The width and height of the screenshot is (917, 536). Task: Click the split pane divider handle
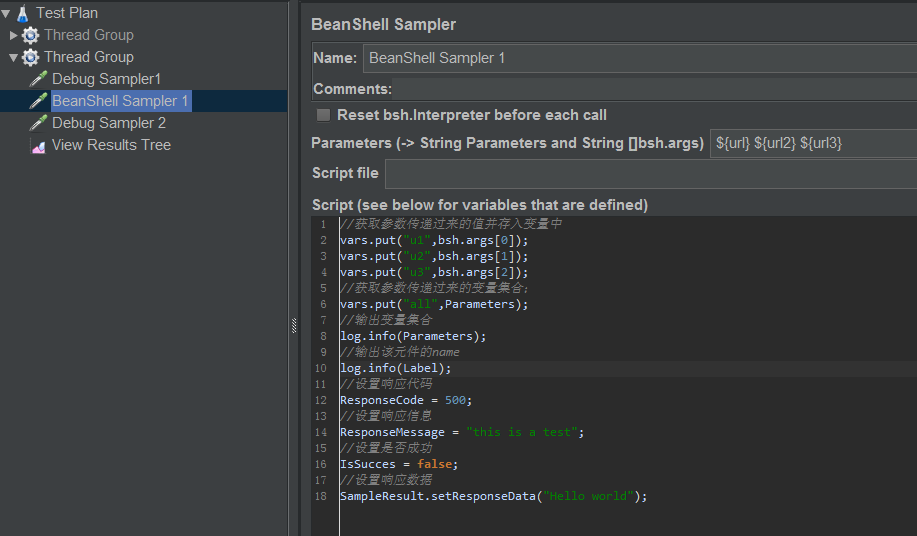(294, 325)
